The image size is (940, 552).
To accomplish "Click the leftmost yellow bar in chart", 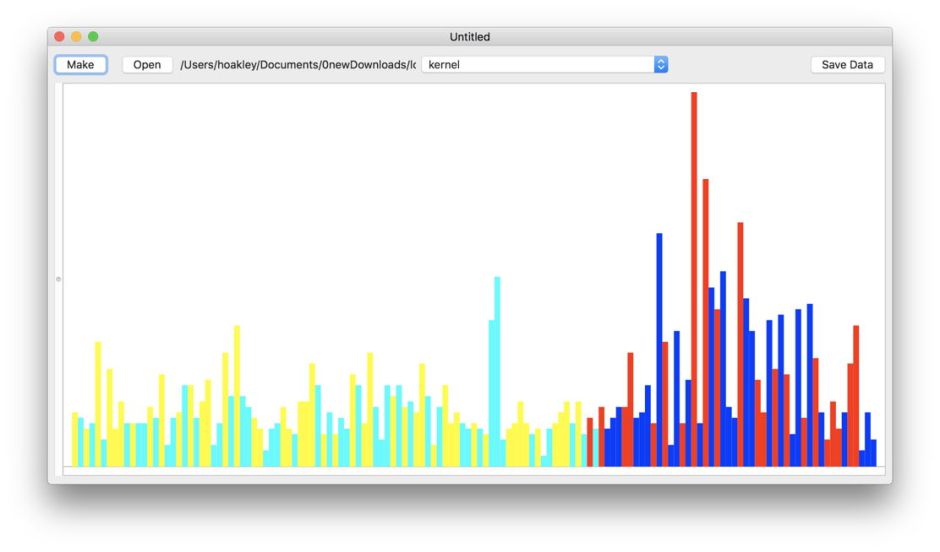I will pyautogui.click(x=75, y=439).
